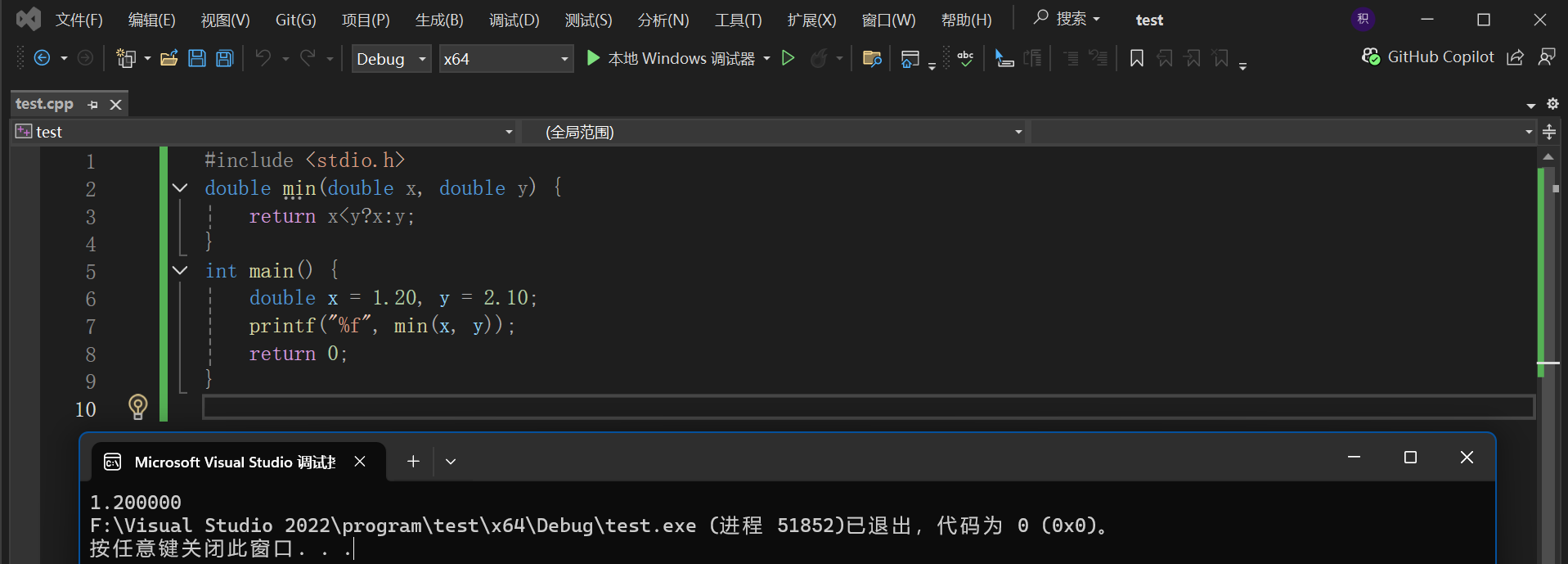Image resolution: width=1568 pixels, height=564 pixels.
Task: Collapse the min function at line 2
Action: pos(180,188)
